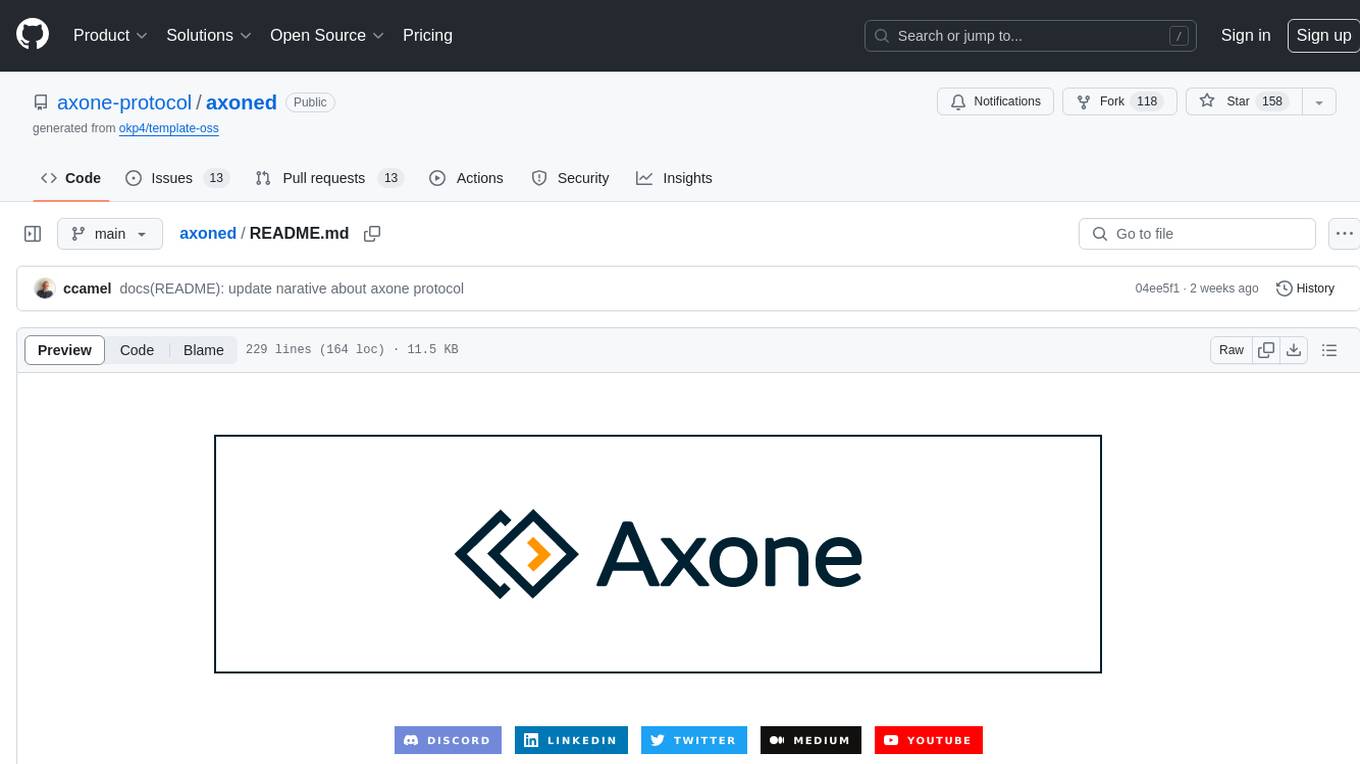1360x764 pixels.
Task: Open the Raw file view
Action: 1231,350
